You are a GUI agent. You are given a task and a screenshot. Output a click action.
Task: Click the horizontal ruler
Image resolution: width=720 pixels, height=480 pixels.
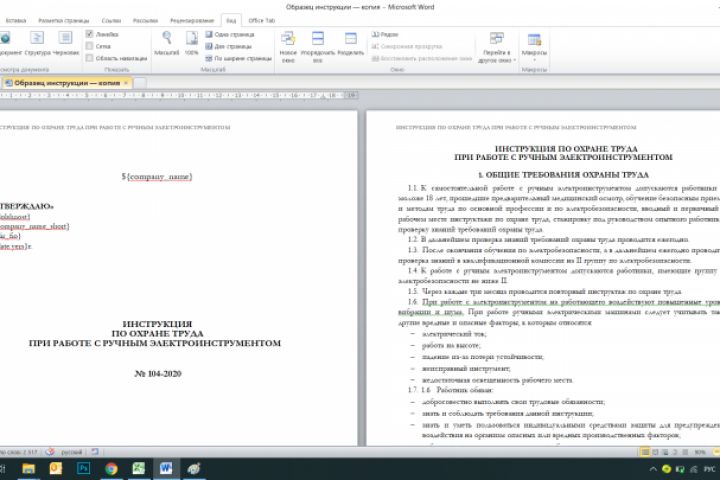coord(179,96)
